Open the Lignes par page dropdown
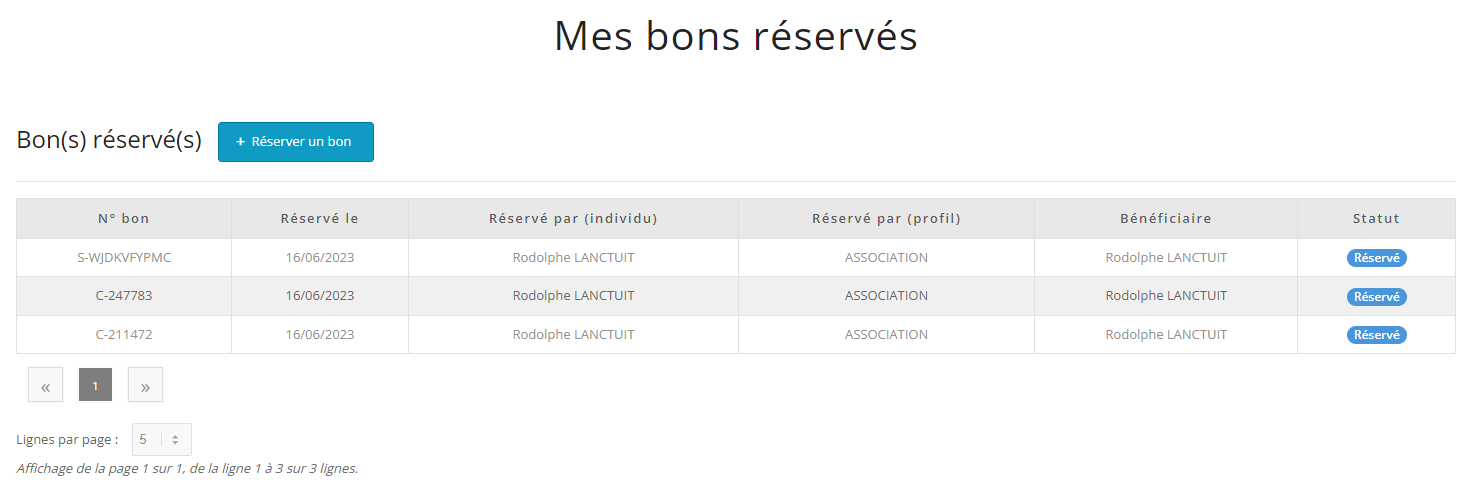Image resolution: width=1468 pixels, height=503 pixels. [x=162, y=439]
